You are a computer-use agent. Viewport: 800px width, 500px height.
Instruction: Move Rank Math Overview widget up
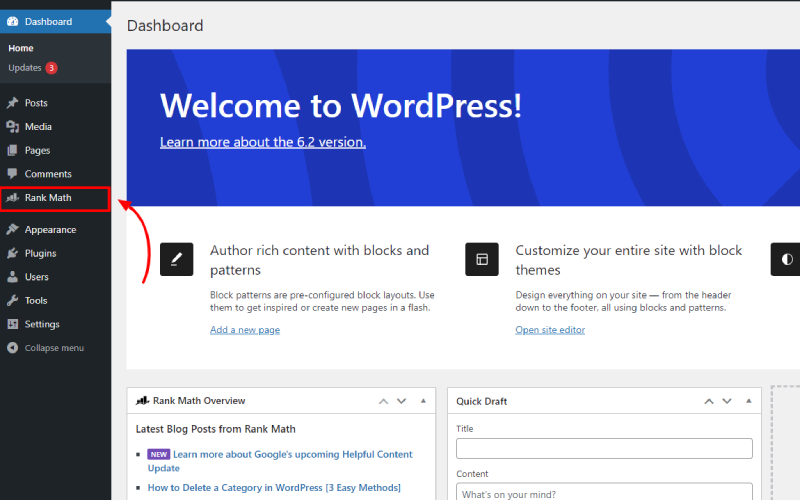click(384, 402)
